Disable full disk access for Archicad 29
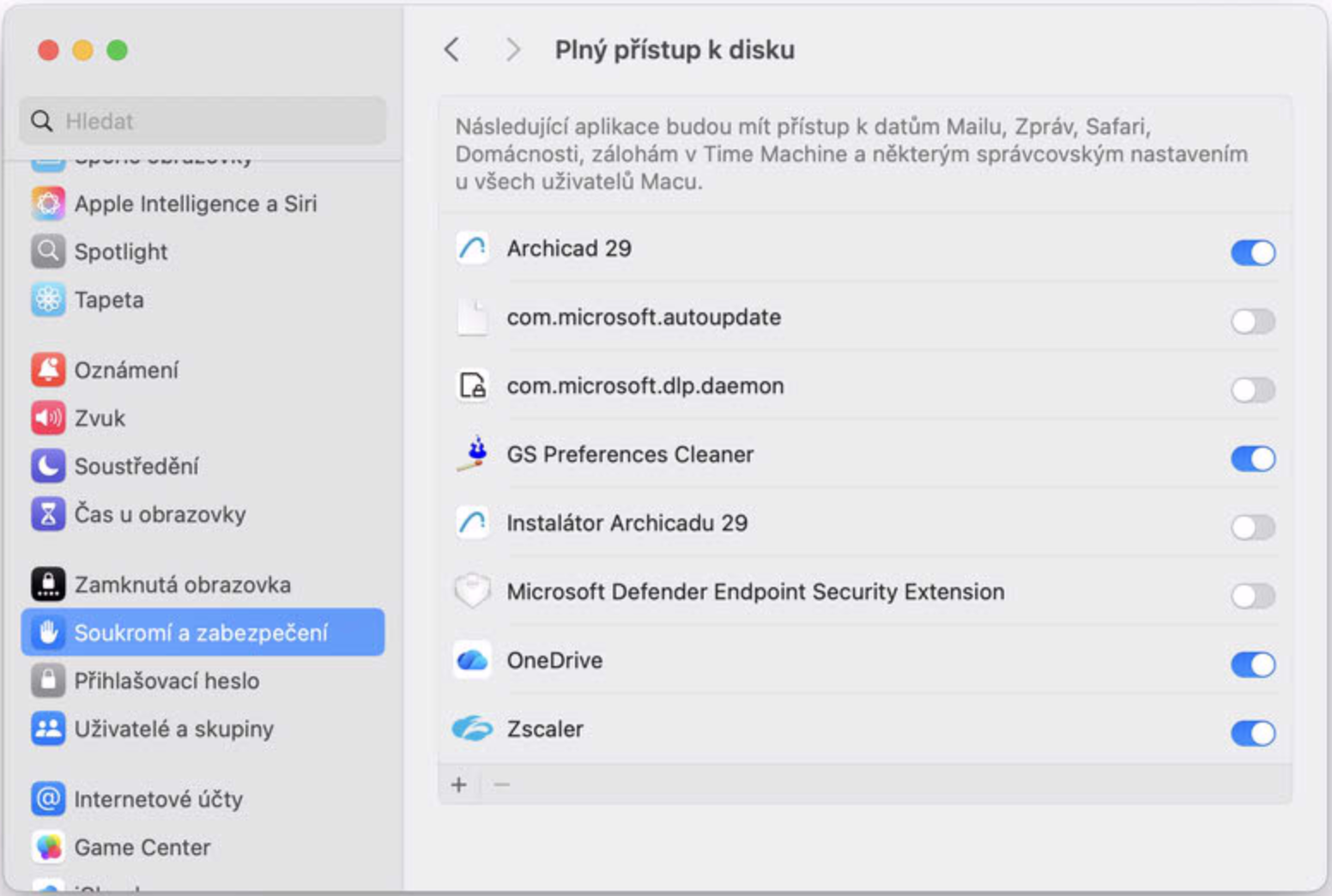Viewport: 1332px width, 896px height. (1252, 252)
